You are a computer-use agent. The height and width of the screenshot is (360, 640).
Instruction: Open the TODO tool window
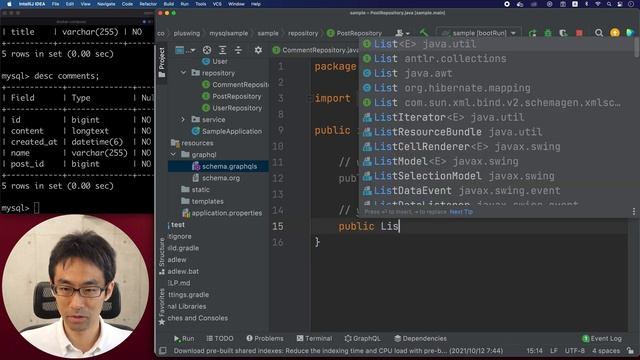coord(220,338)
